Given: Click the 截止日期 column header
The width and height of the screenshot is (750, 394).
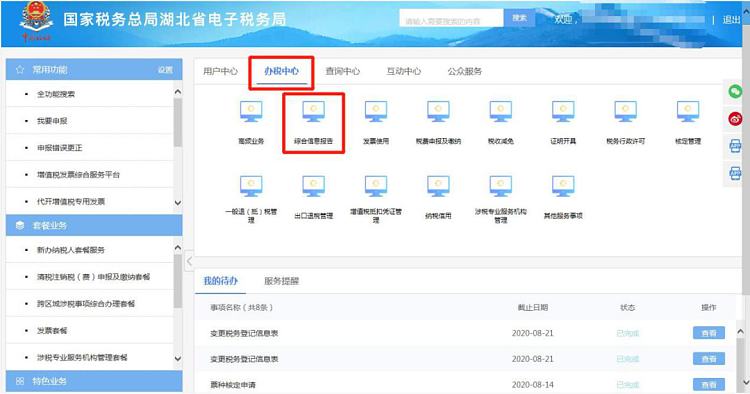Looking at the screenshot, I should click(533, 307).
